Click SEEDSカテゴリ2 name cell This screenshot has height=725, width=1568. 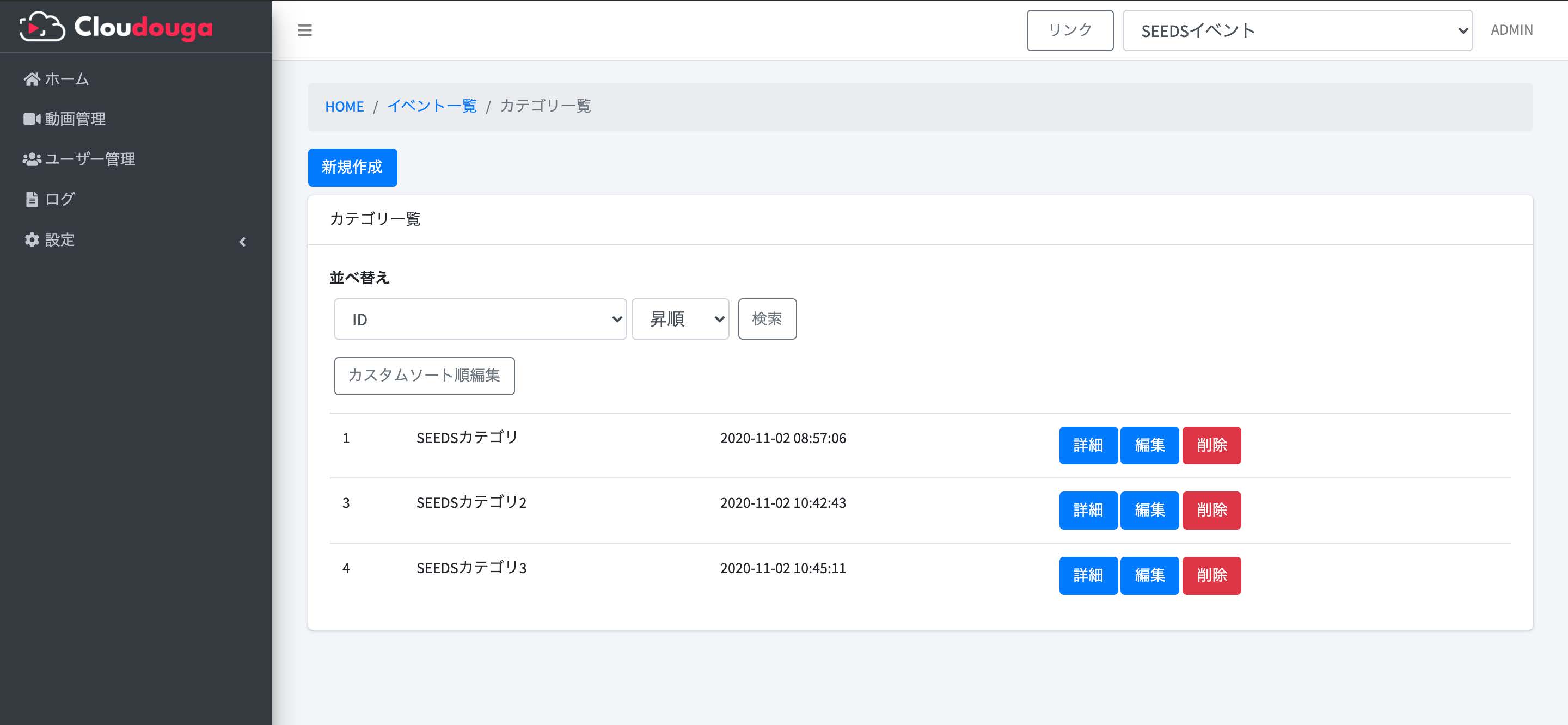[471, 503]
